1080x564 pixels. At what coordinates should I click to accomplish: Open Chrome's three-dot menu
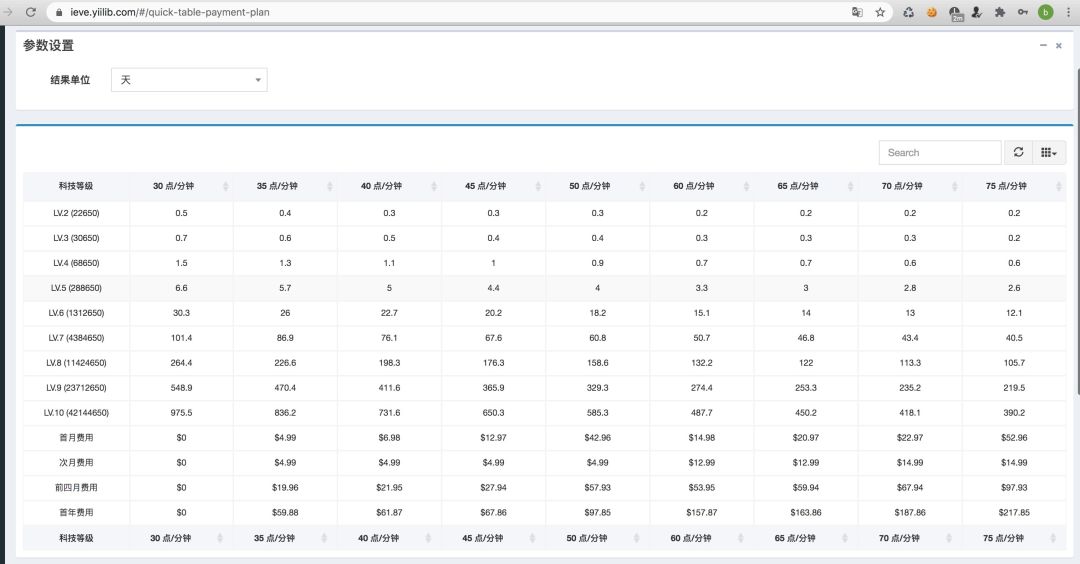coord(1067,12)
